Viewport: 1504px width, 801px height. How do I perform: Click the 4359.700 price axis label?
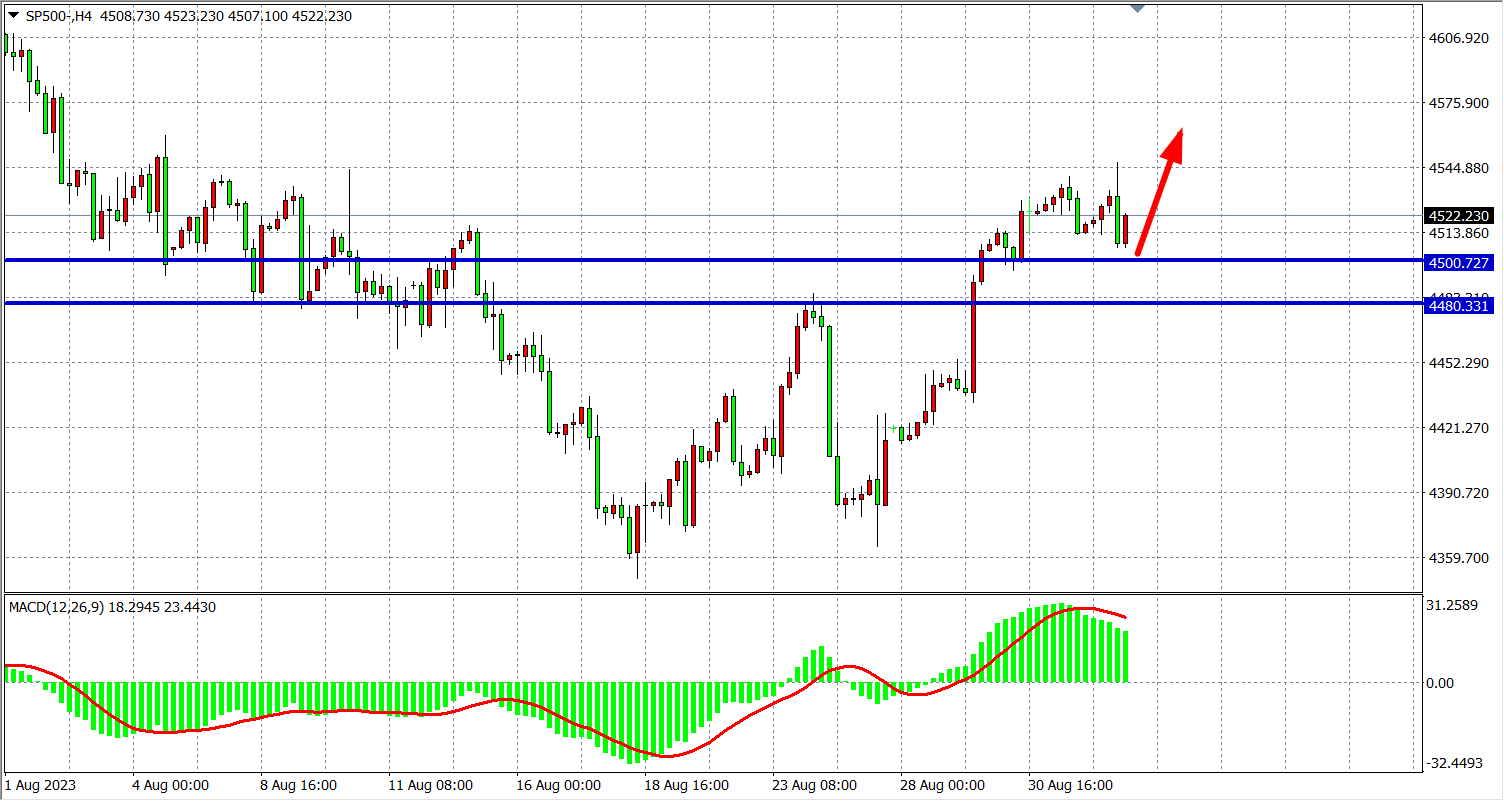(x=1459, y=558)
